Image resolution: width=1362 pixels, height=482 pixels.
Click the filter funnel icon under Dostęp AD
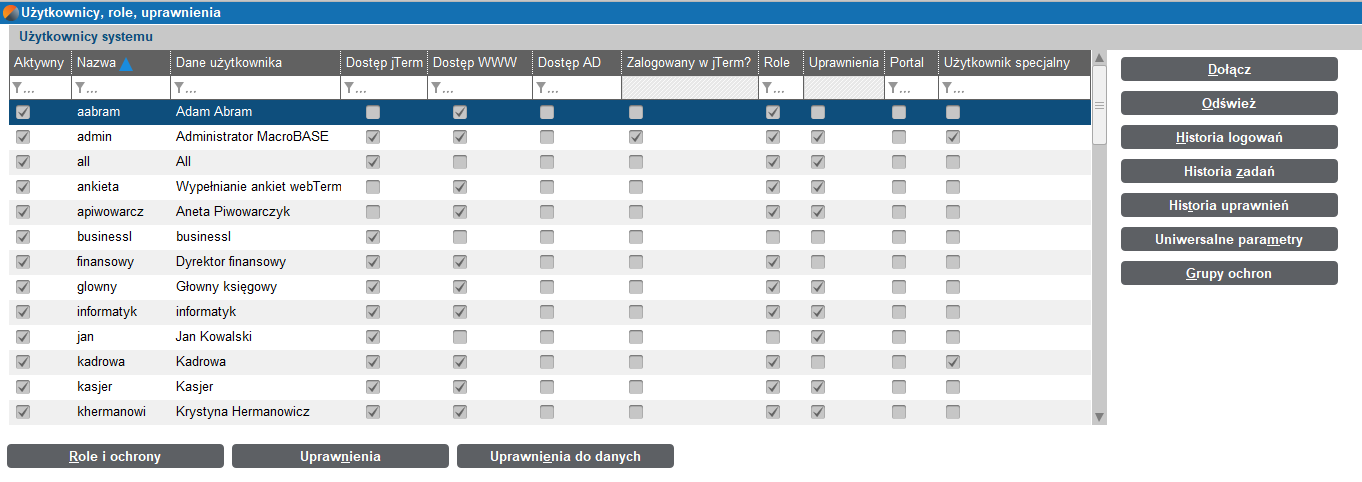pyautogui.click(x=541, y=88)
